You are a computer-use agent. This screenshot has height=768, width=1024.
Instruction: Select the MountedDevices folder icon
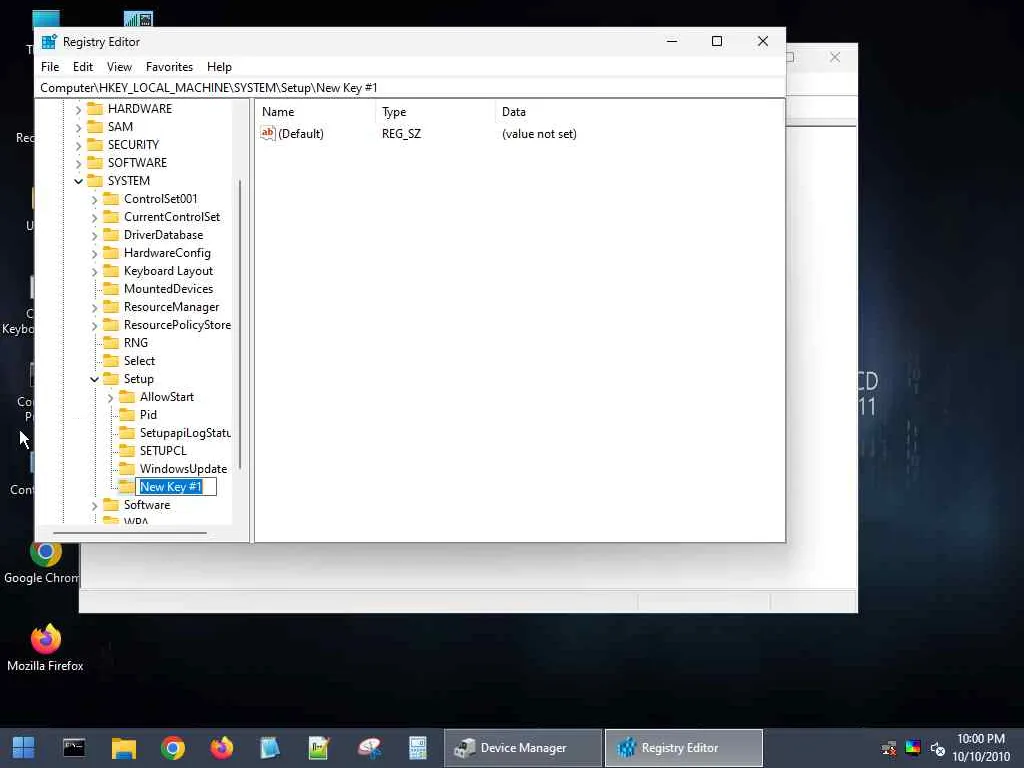[x=112, y=289]
